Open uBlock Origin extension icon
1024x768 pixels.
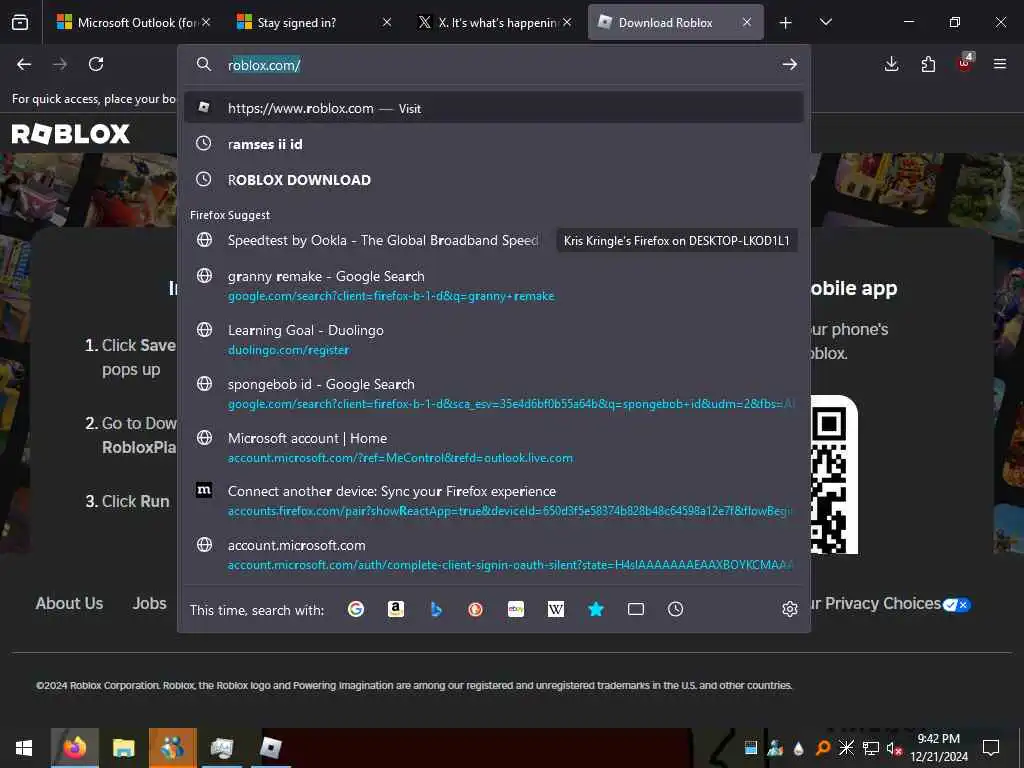click(965, 63)
